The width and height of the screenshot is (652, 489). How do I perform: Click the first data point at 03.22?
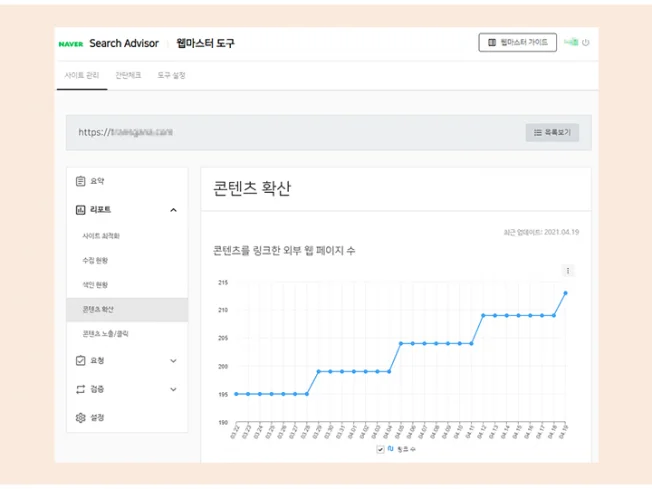click(x=236, y=394)
